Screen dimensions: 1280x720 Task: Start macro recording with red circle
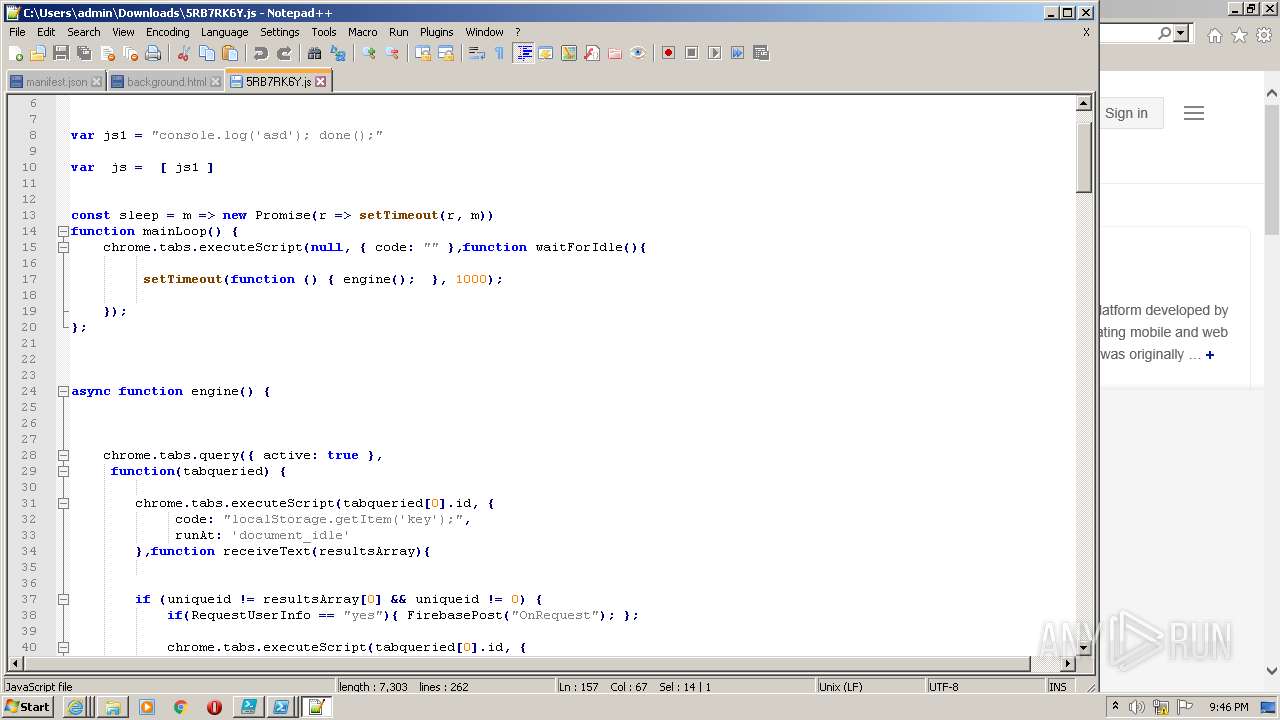[668, 53]
